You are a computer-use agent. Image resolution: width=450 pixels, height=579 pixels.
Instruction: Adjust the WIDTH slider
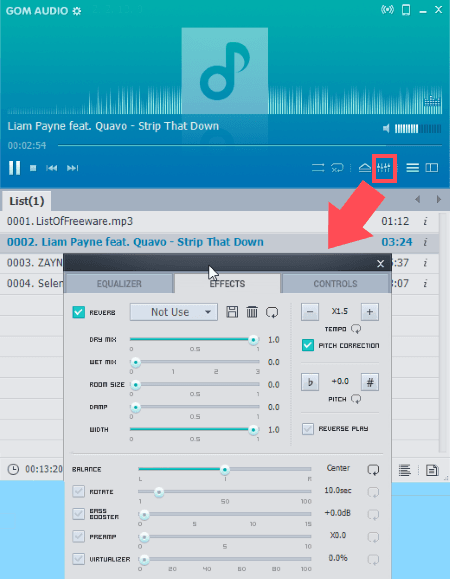coord(195,430)
